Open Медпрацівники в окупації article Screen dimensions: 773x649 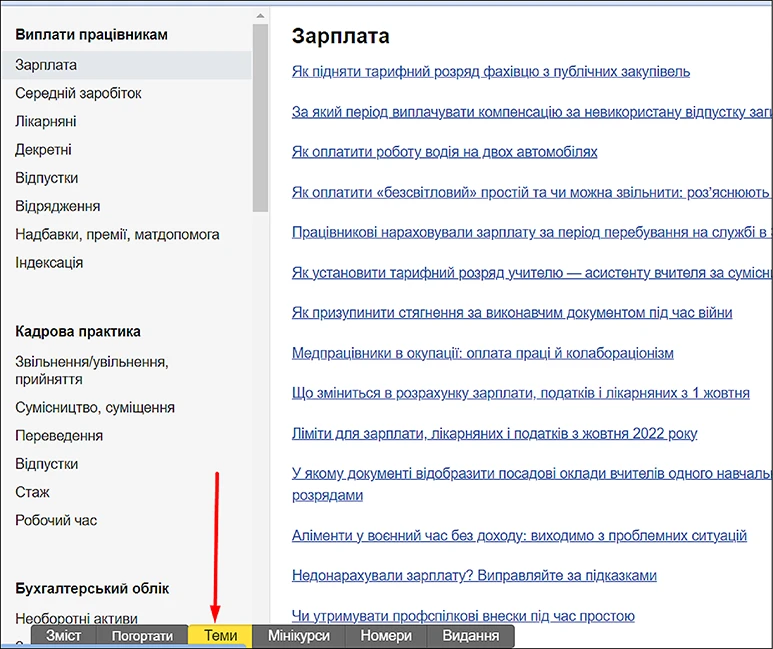[482, 353]
